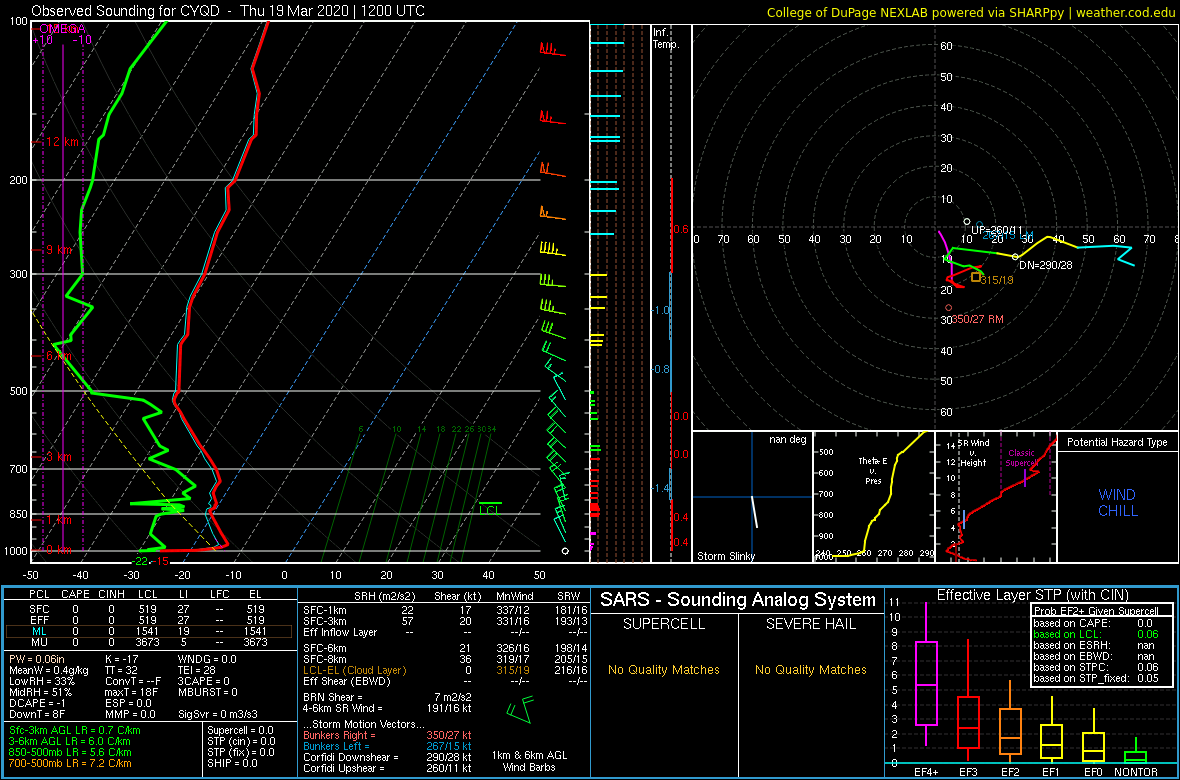Click the Bunkers Right 350/27 kt line

387,735
